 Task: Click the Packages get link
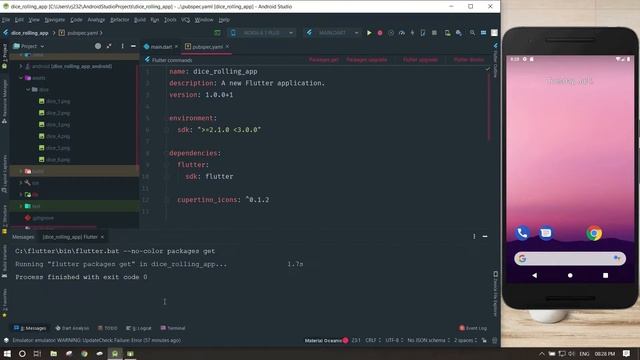[x=323, y=60]
